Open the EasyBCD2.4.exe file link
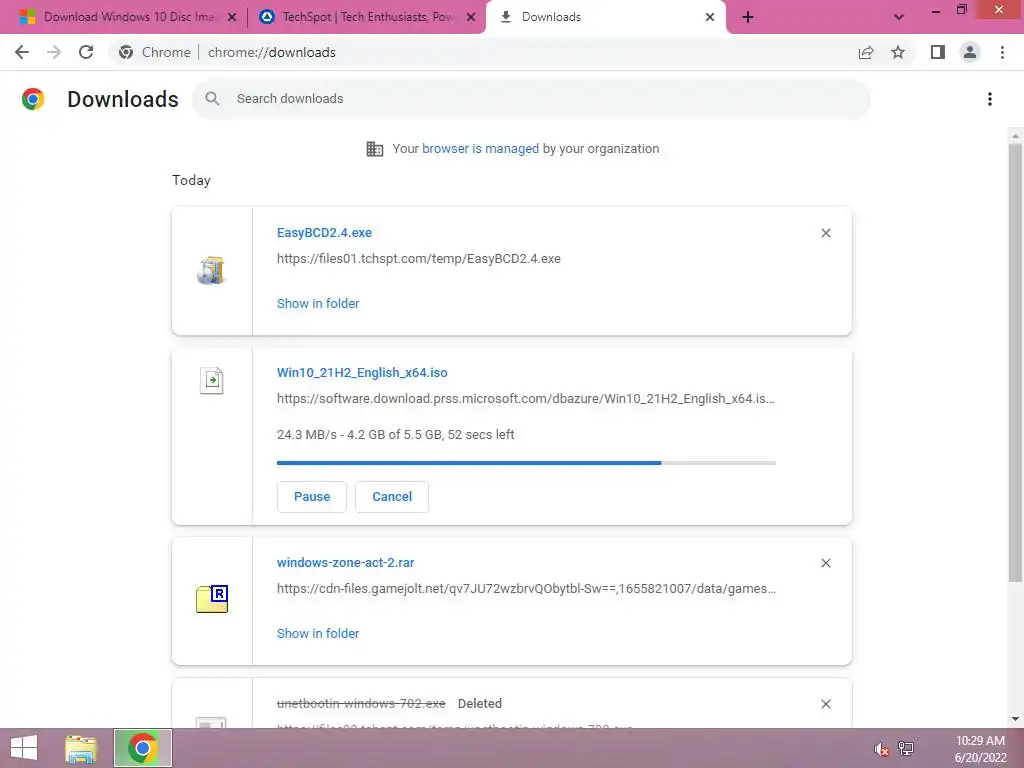This screenshot has height=768, width=1024. click(325, 232)
